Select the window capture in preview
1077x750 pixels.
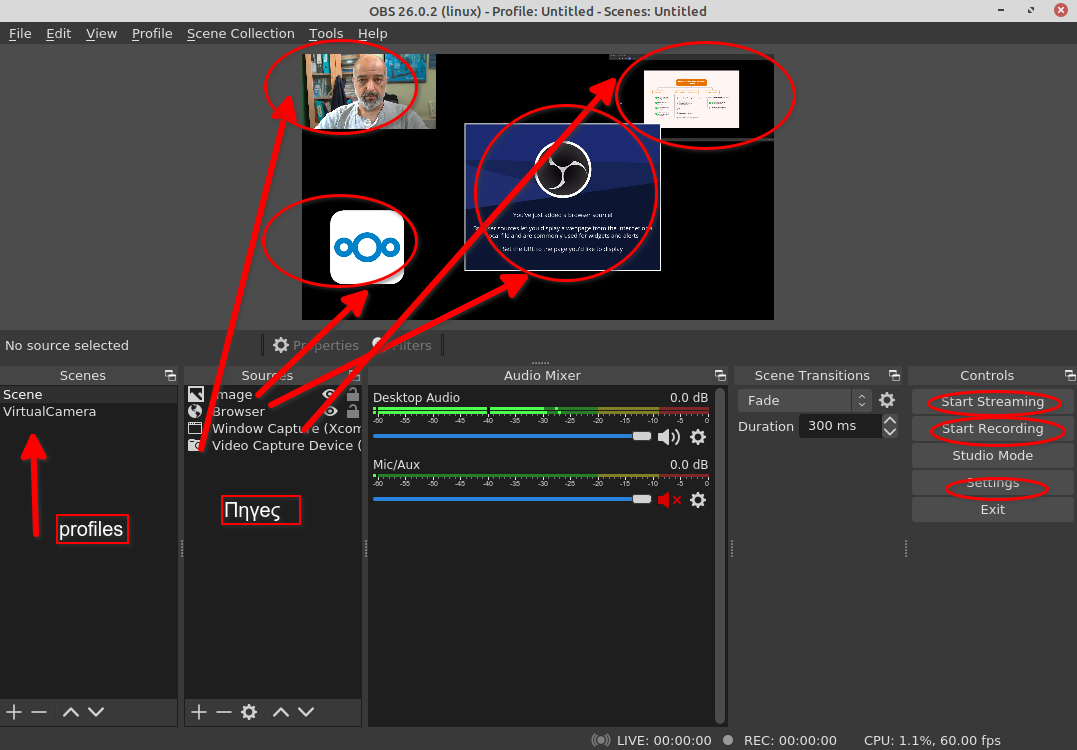click(692, 98)
